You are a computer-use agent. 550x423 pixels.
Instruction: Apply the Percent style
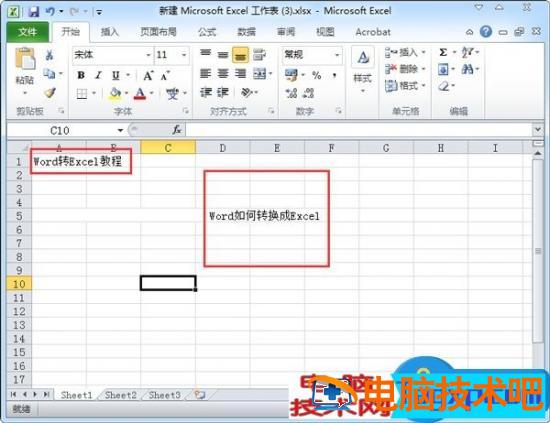tap(317, 75)
